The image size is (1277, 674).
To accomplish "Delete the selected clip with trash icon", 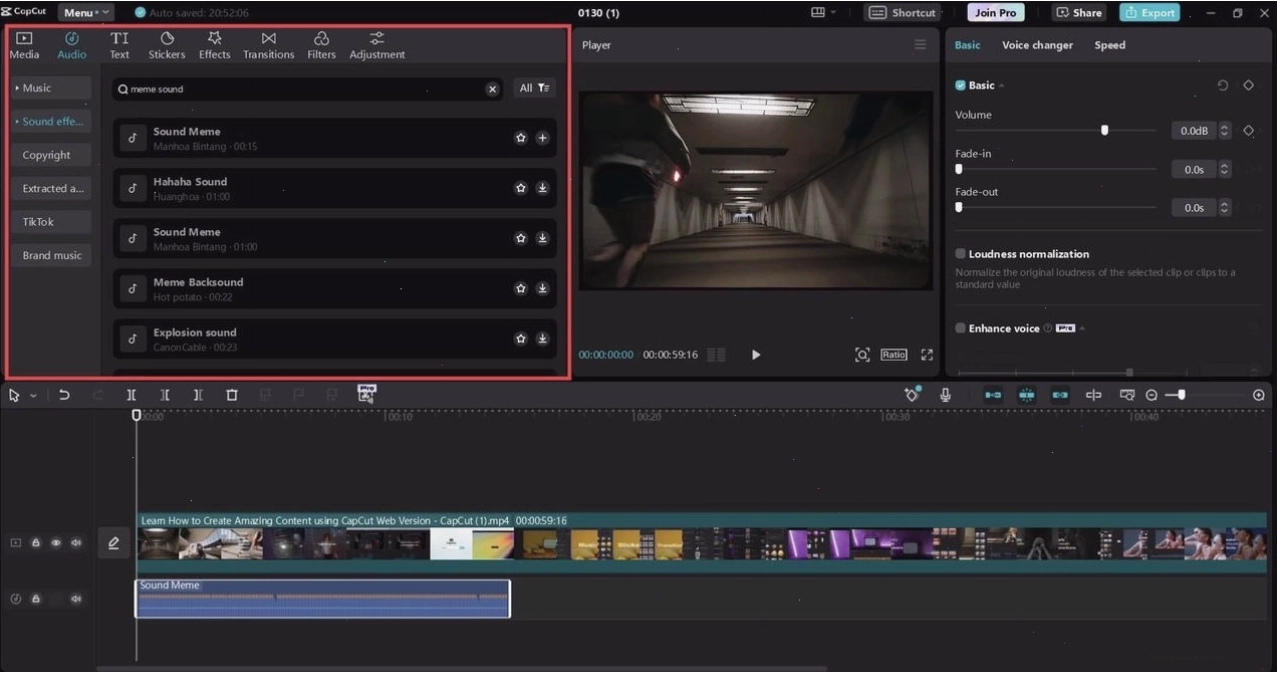I will (x=232, y=395).
